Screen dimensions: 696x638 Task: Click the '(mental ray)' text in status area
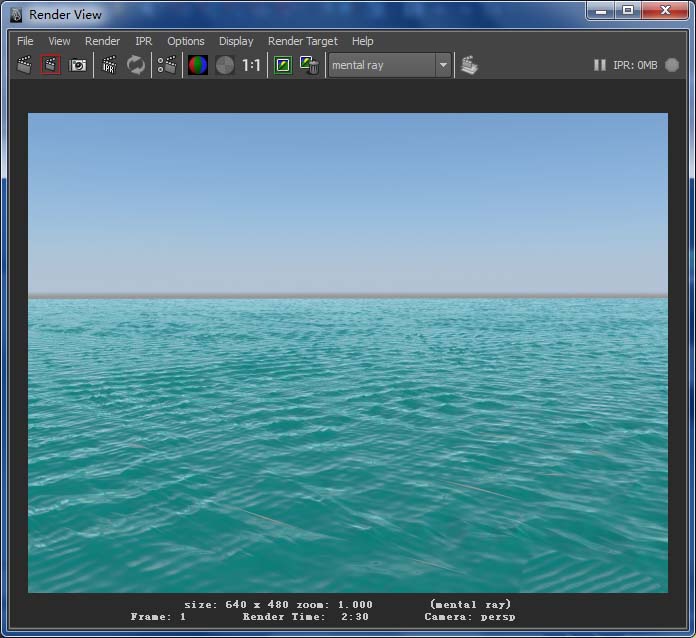tap(471, 605)
